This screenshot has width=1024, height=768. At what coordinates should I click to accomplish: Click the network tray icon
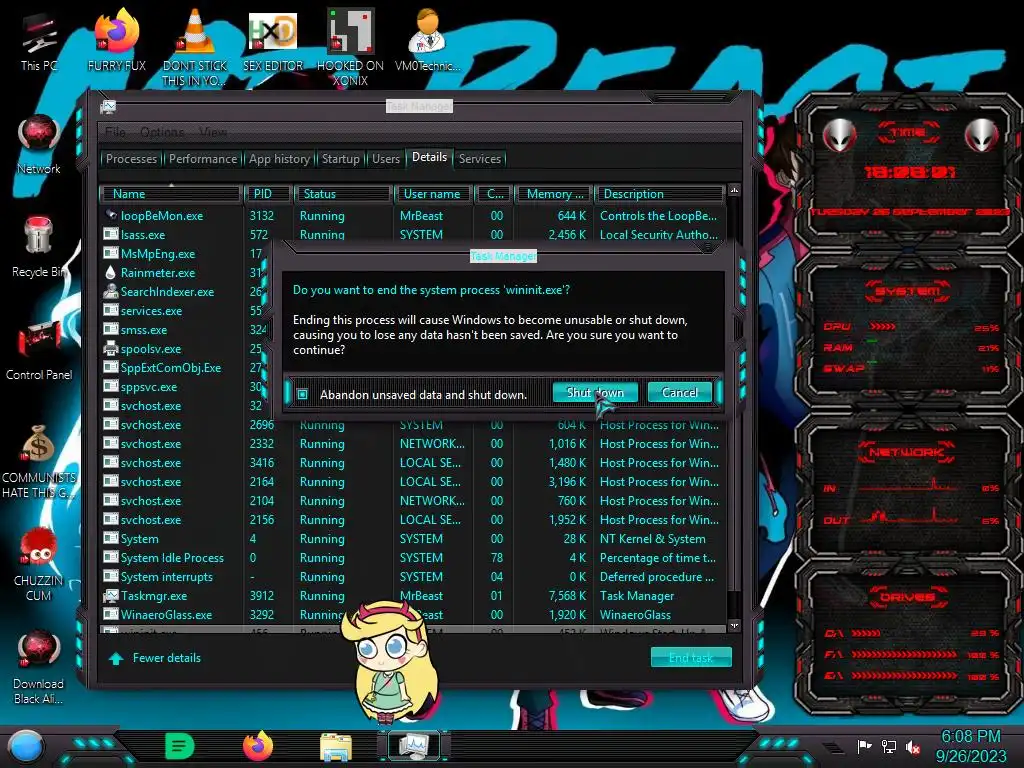pos(889,746)
